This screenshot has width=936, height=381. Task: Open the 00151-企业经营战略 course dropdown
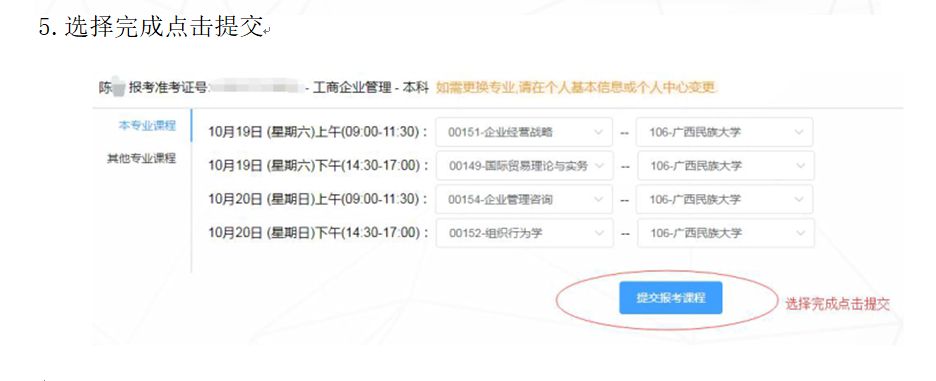pyautogui.click(x=524, y=133)
